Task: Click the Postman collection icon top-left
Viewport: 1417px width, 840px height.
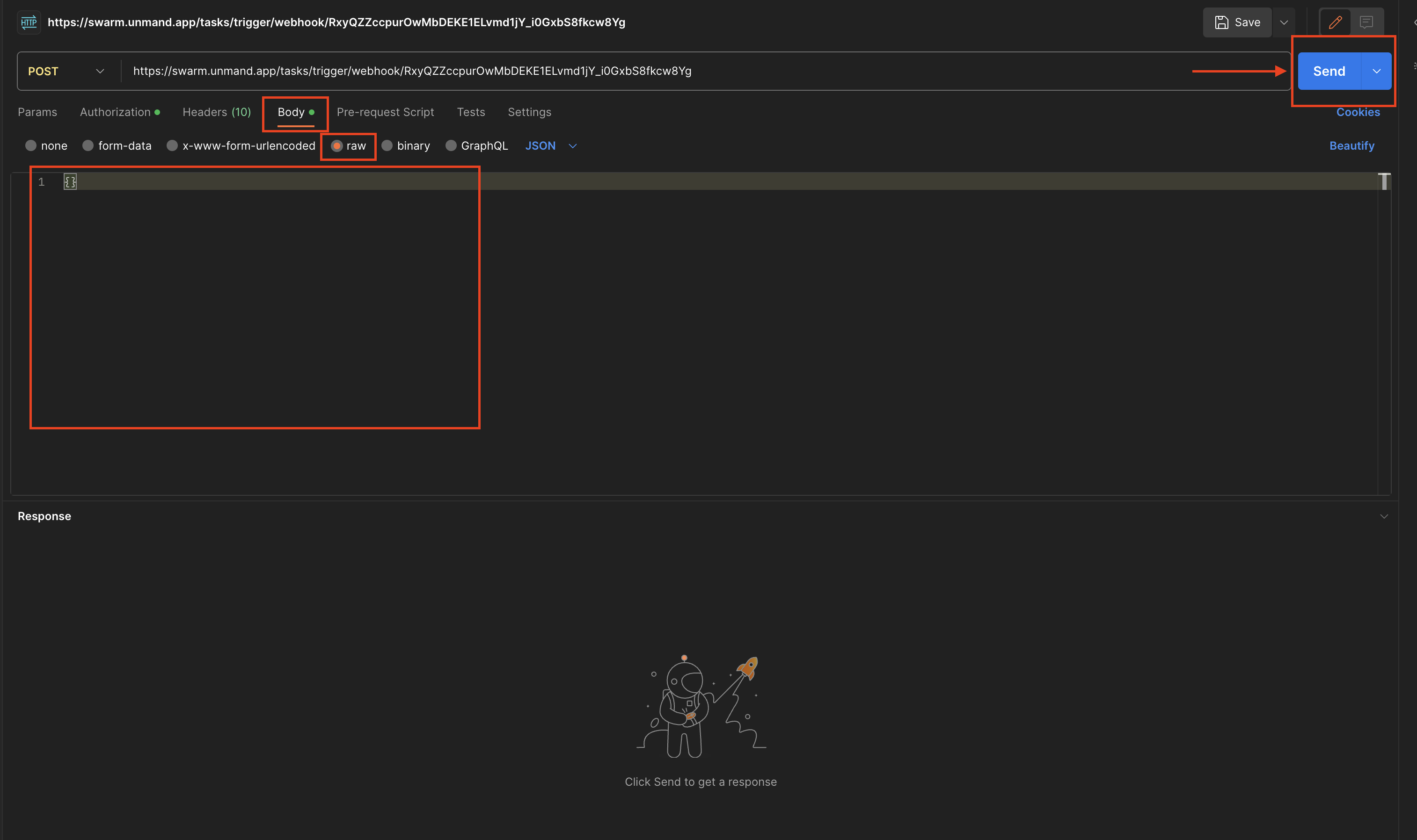Action: pos(28,21)
